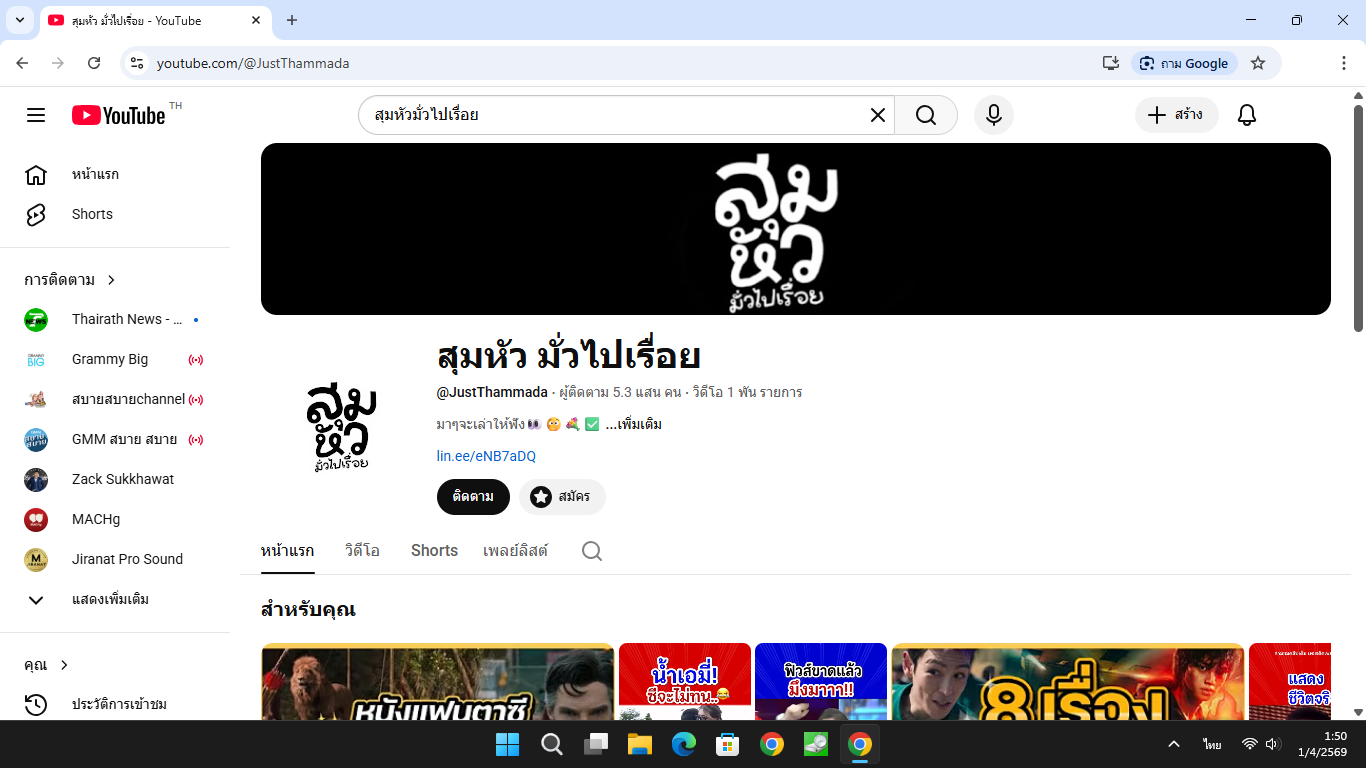Bookmark this page with the star
Image resolution: width=1366 pixels, height=768 pixels.
point(1258,63)
